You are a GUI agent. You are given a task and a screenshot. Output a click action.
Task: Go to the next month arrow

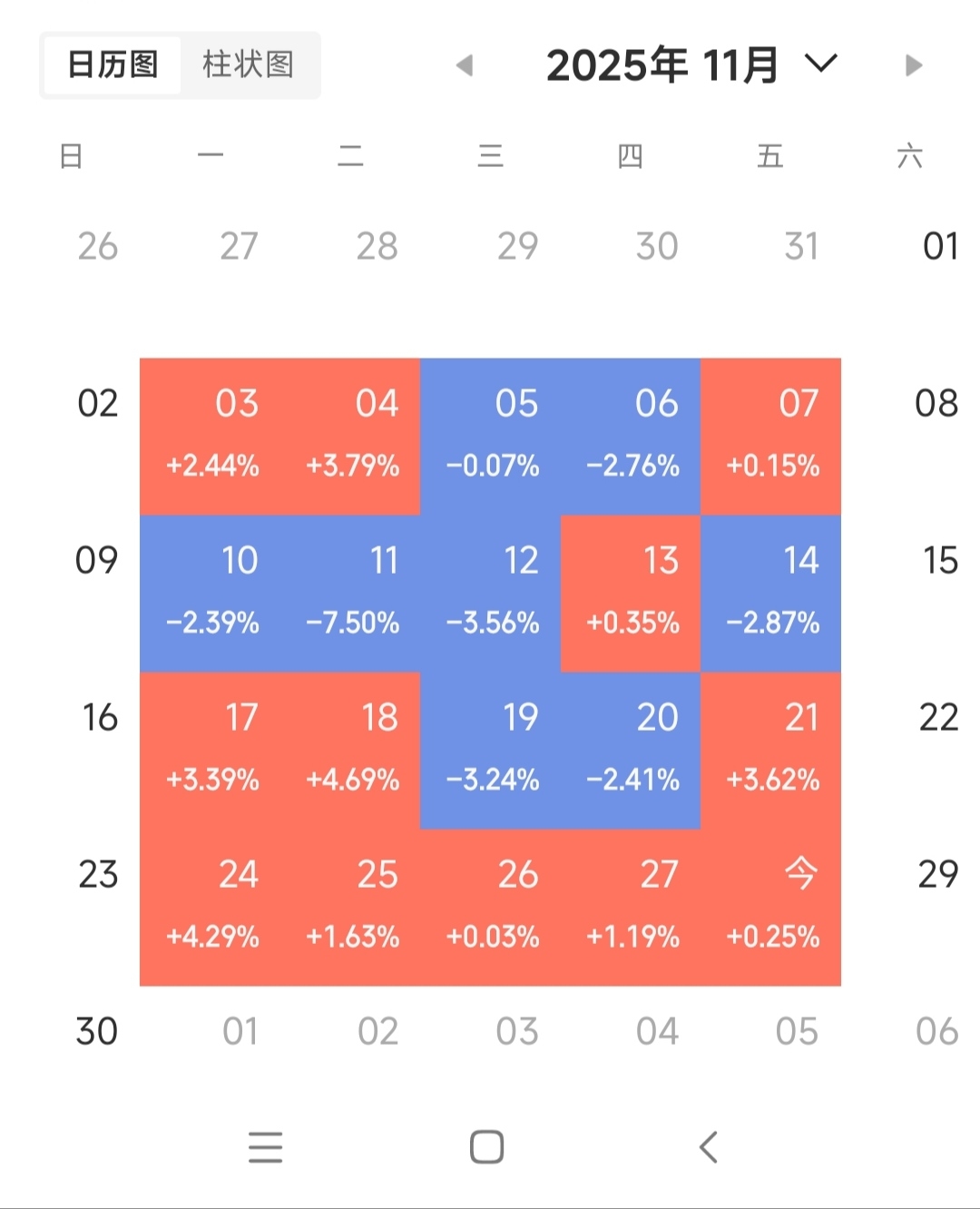(x=914, y=65)
